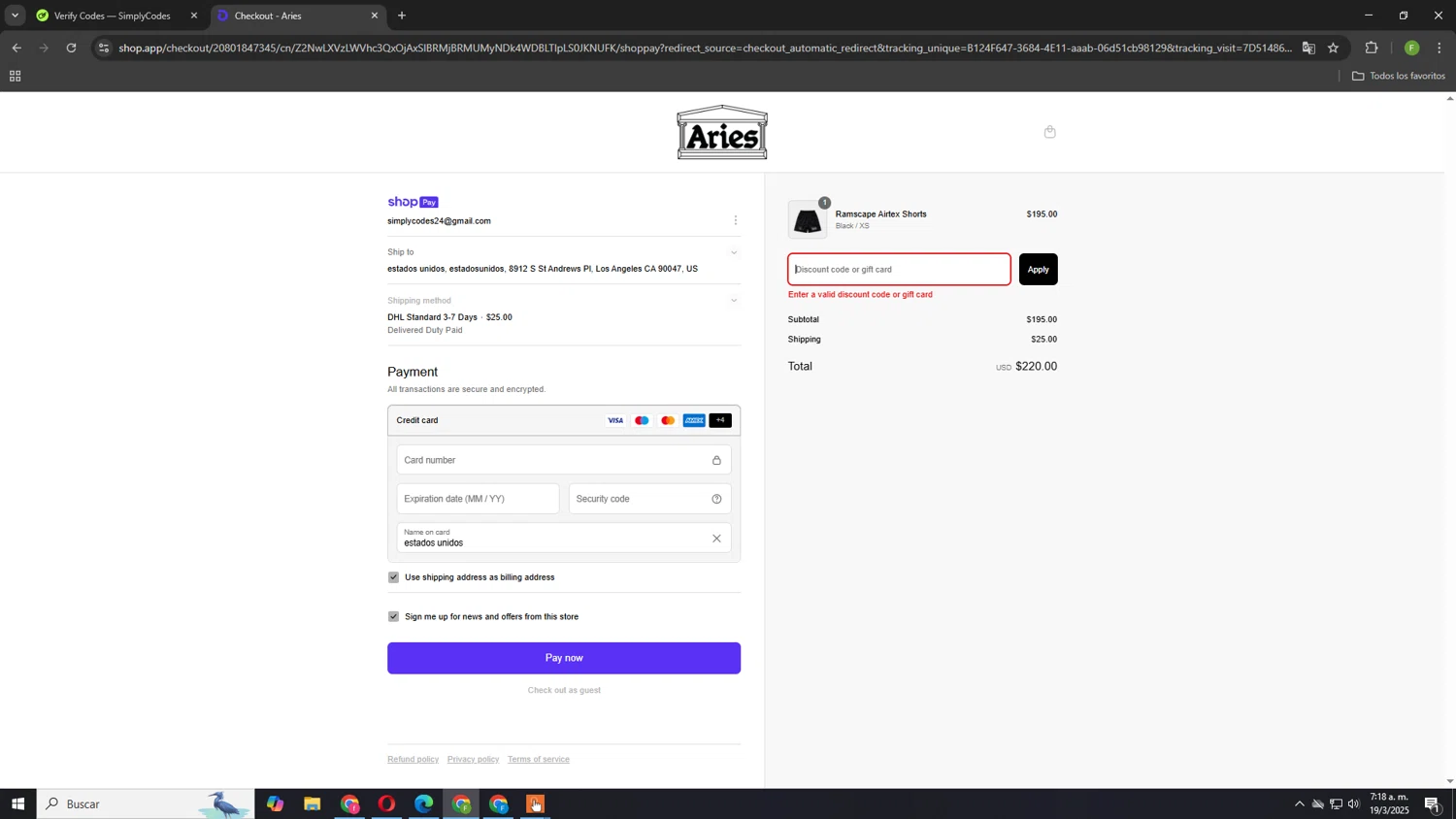This screenshot has width=1456, height=819.
Task: Click the American Express icon
Action: pyautogui.click(x=694, y=420)
